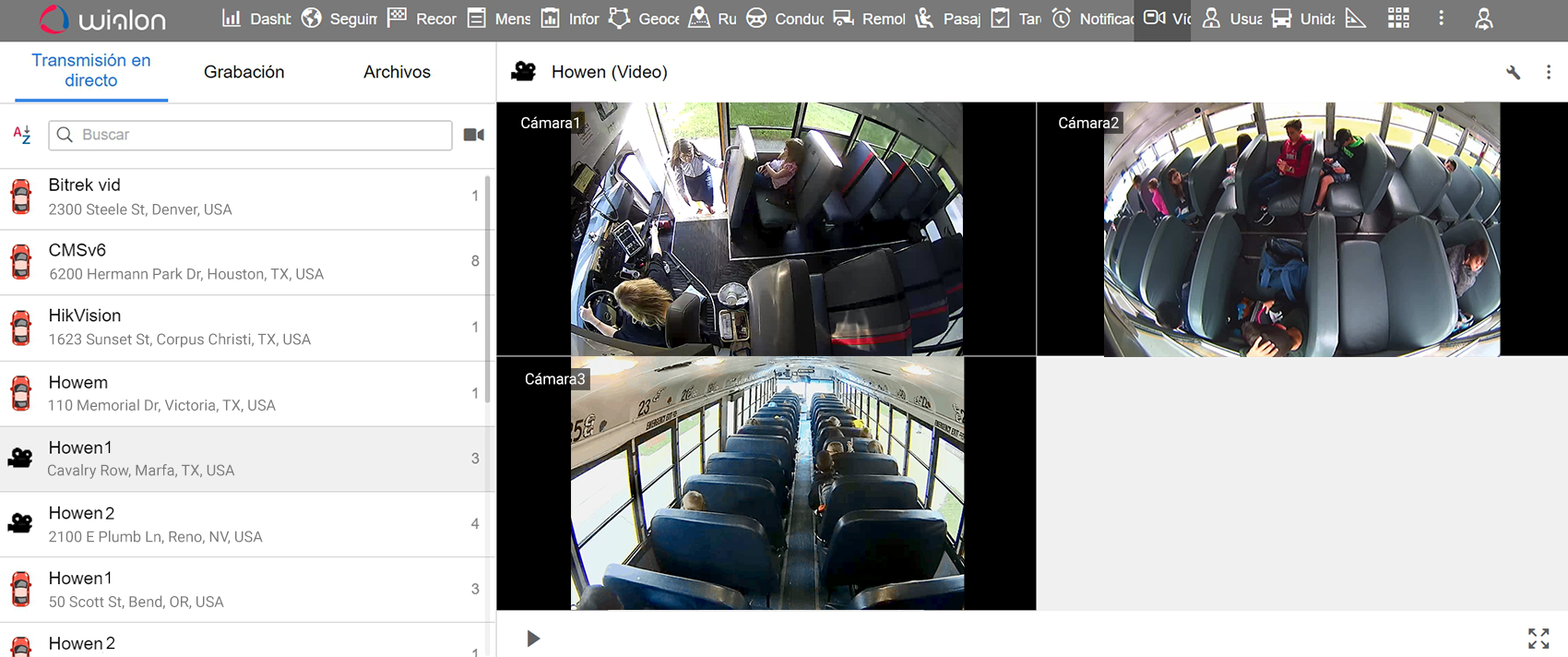Click the HikVision red car icon
This screenshot has width=1568, height=657.
21,328
